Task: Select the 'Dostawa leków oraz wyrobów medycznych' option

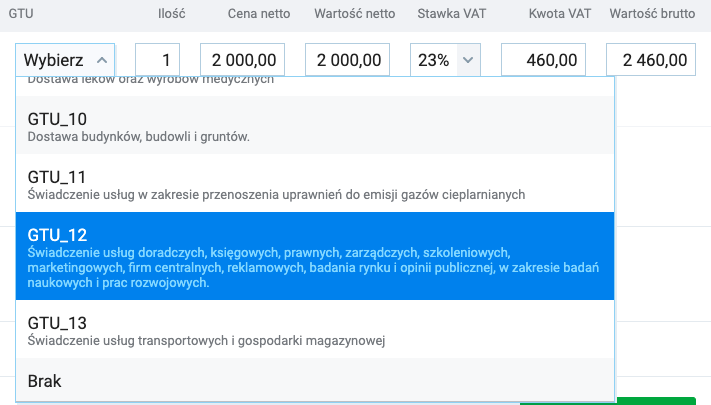Action: coord(315,86)
